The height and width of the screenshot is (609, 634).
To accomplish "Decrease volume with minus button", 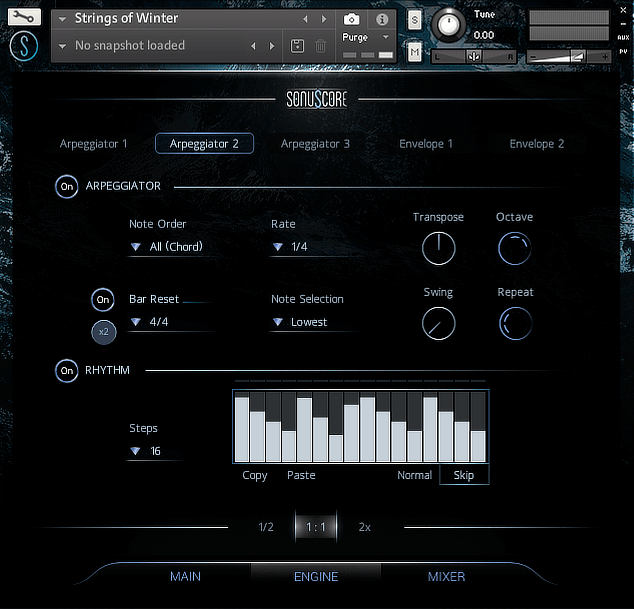I will pos(533,57).
